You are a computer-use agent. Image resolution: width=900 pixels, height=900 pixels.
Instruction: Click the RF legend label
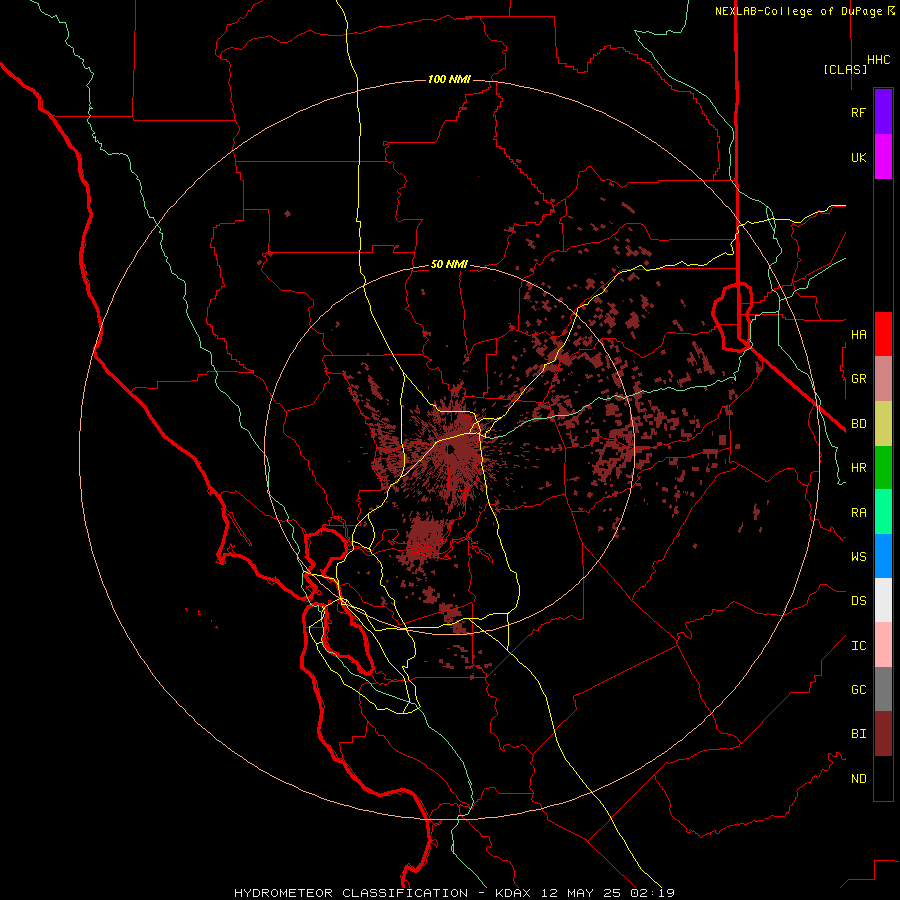click(x=858, y=112)
